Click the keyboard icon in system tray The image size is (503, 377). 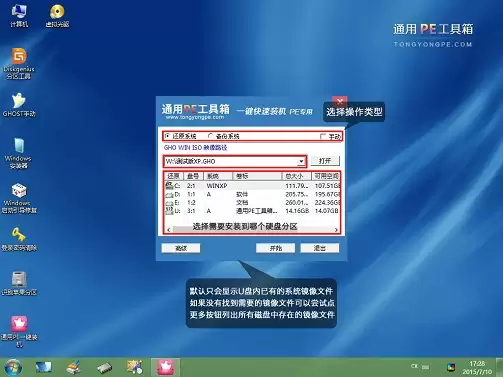[x=425, y=367]
